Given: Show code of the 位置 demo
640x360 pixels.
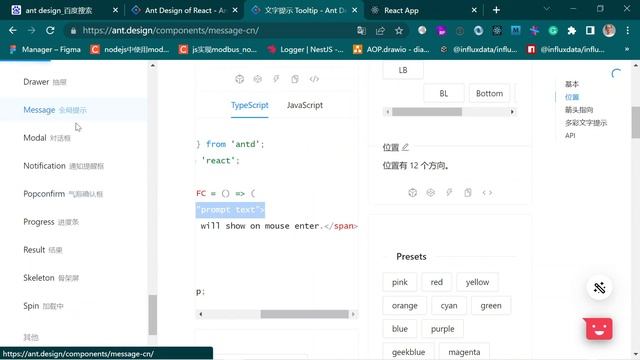Looking at the screenshot, I should [x=487, y=193].
